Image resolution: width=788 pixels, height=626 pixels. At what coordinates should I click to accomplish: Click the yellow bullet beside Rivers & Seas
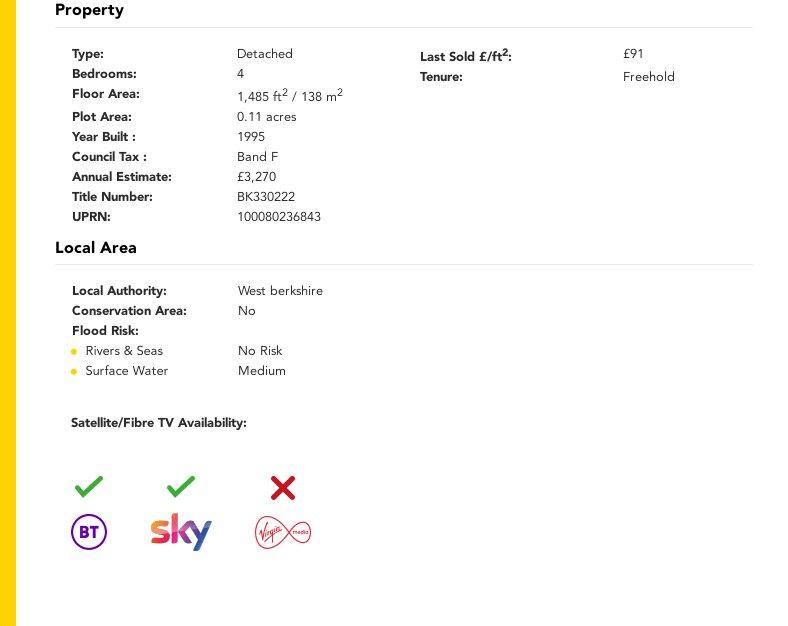pyautogui.click(x=74, y=352)
